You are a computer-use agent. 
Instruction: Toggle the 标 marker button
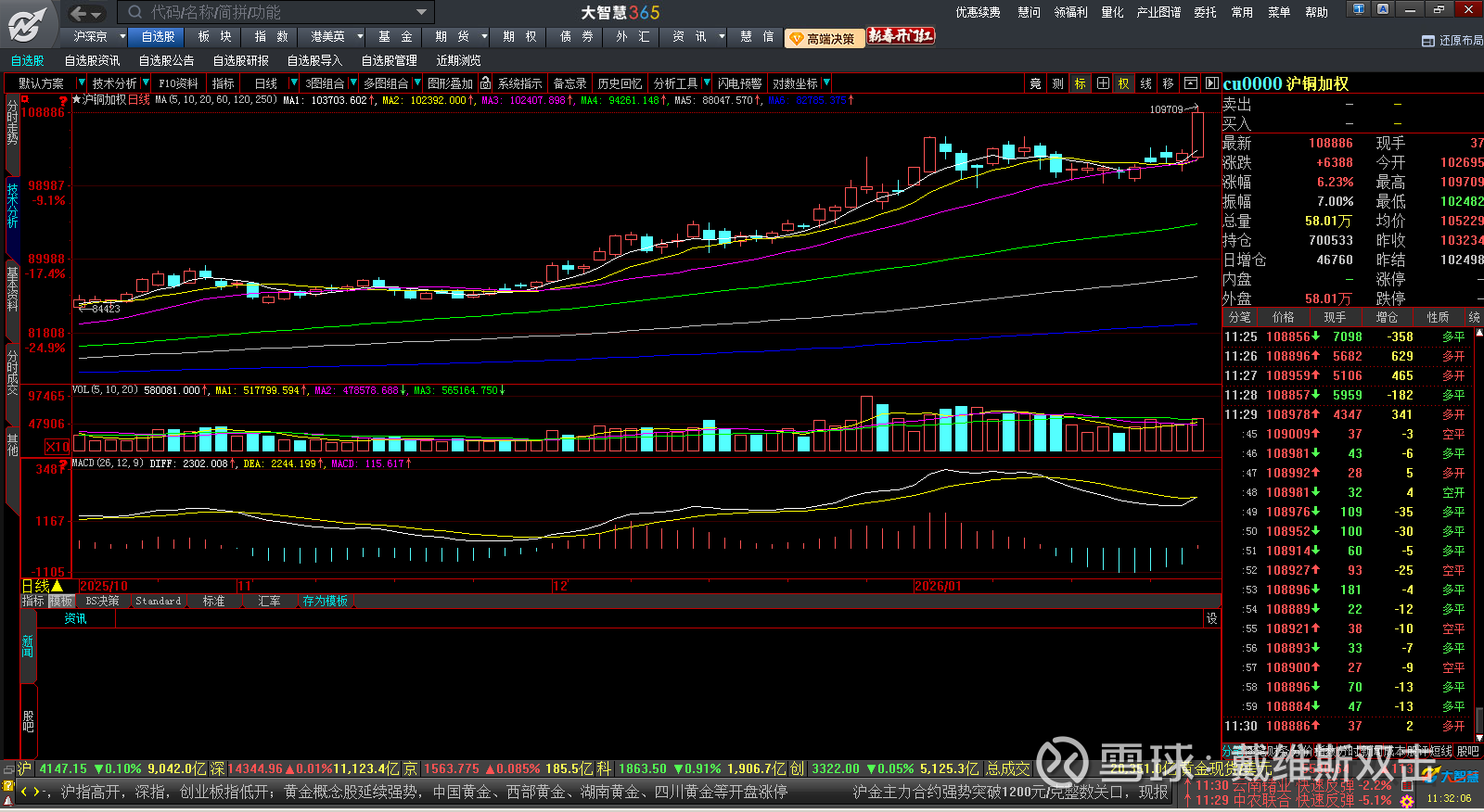pos(1081,83)
